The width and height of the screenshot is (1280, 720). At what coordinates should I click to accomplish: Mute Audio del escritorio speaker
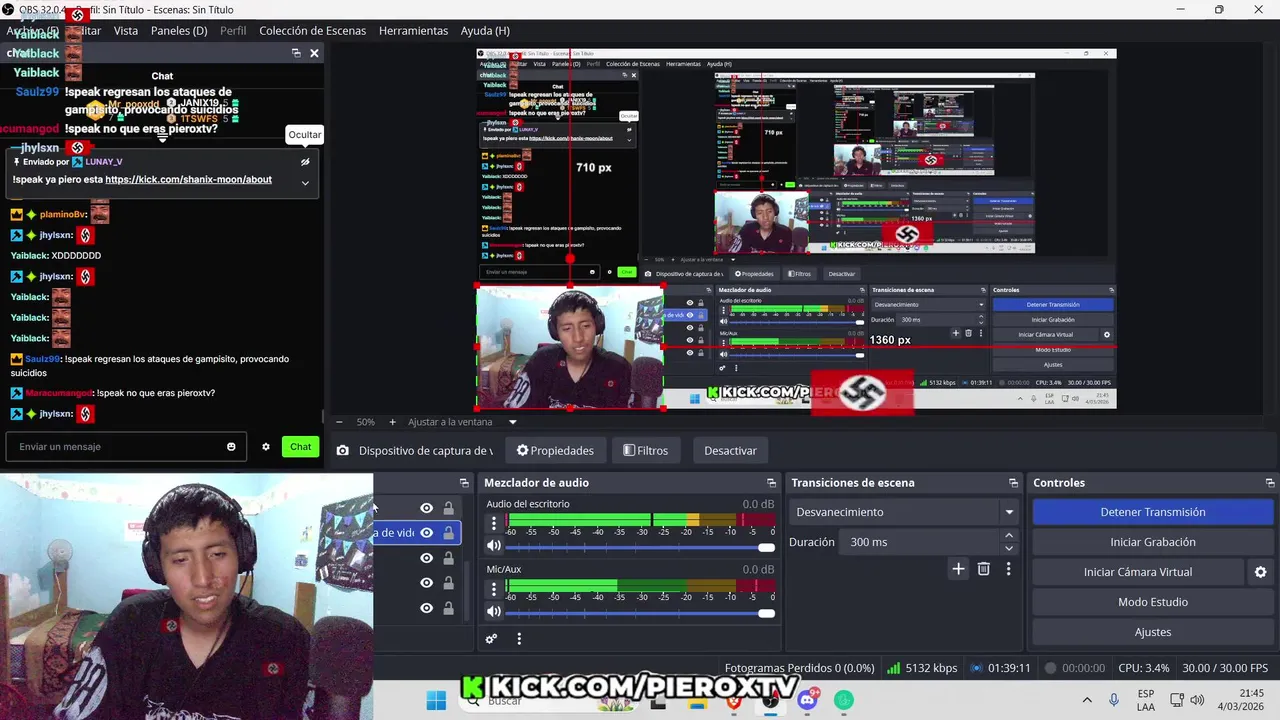click(493, 546)
